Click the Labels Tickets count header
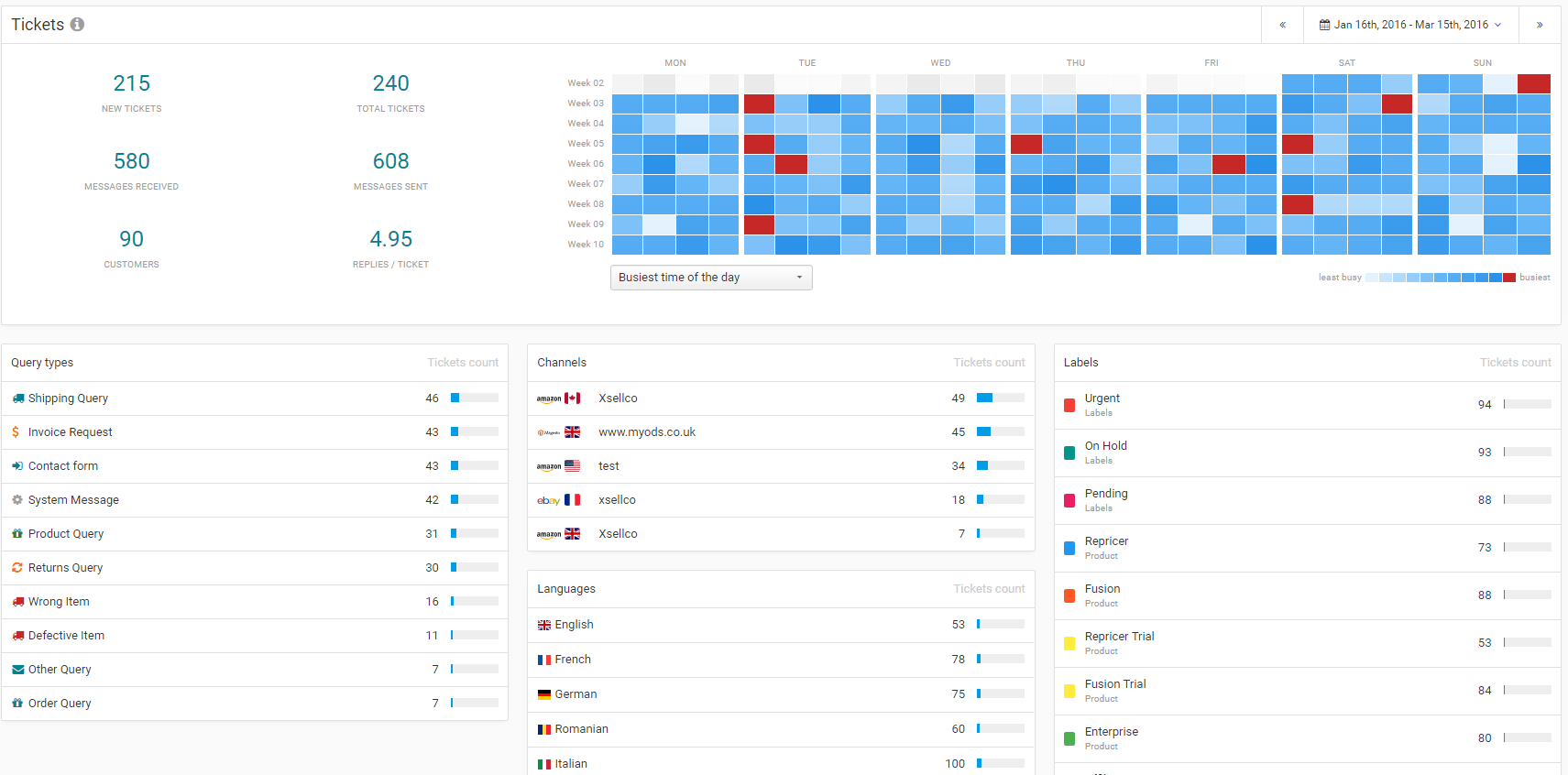 (x=1515, y=363)
